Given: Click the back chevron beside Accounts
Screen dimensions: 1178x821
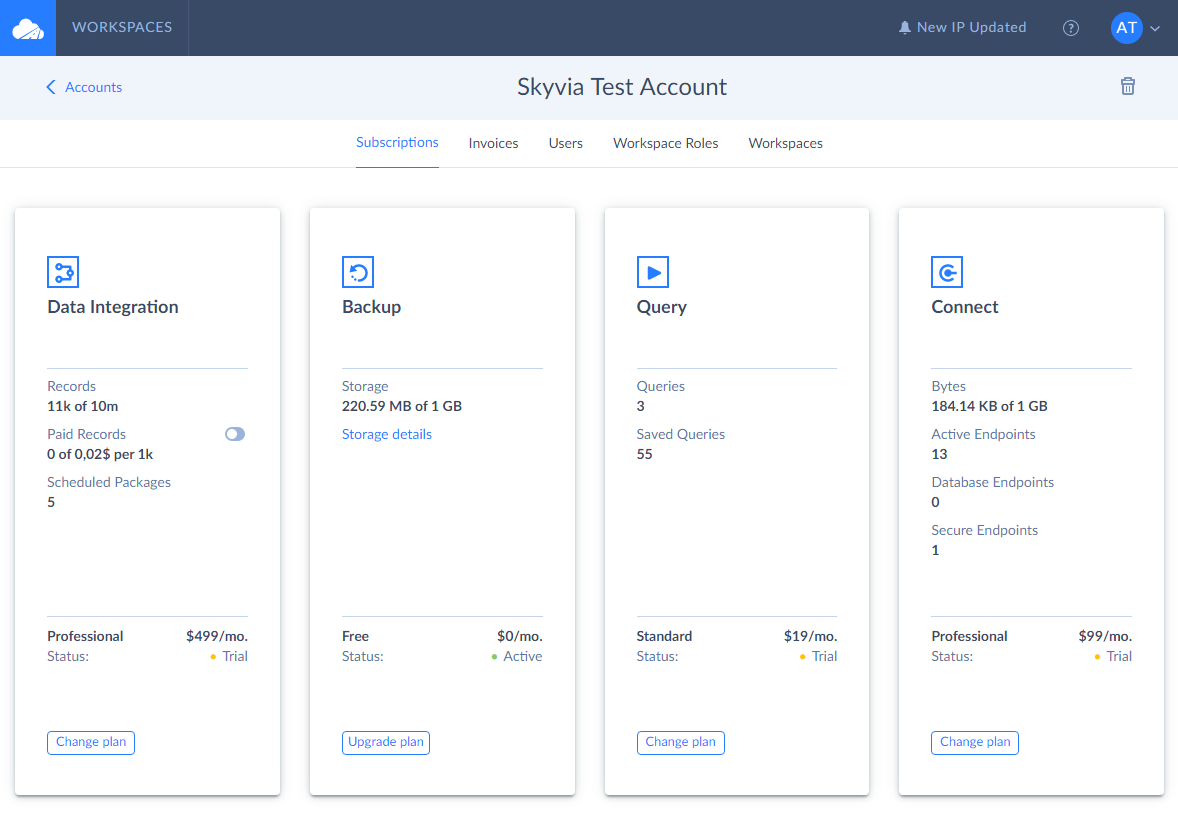Looking at the screenshot, I should click(x=51, y=87).
